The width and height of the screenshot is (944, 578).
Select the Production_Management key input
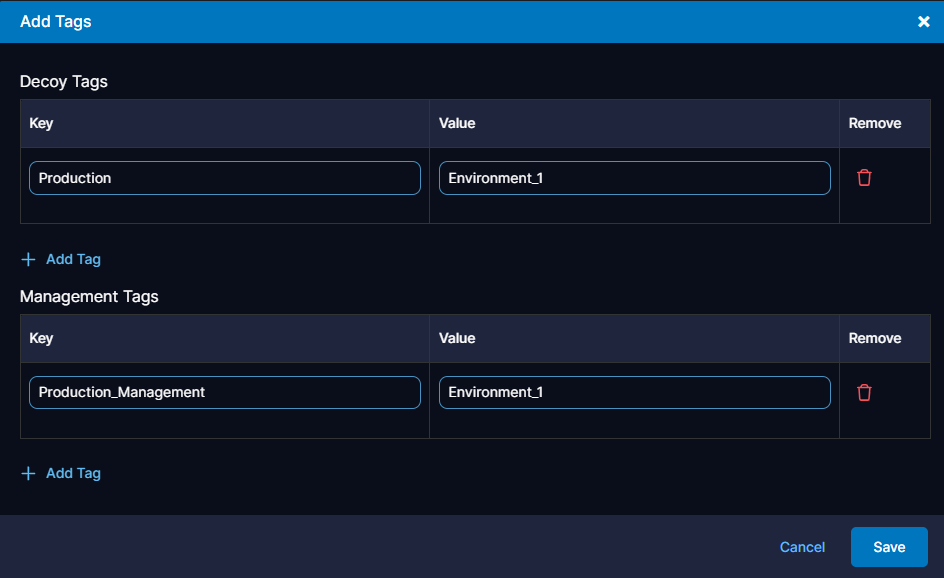(x=224, y=393)
